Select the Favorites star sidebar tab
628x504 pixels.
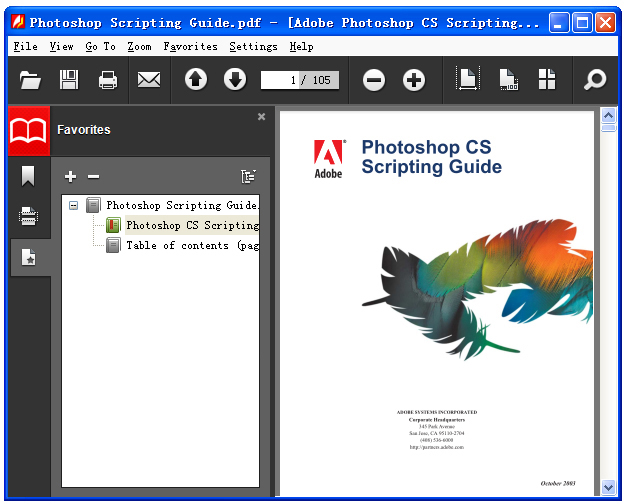tap(29, 257)
